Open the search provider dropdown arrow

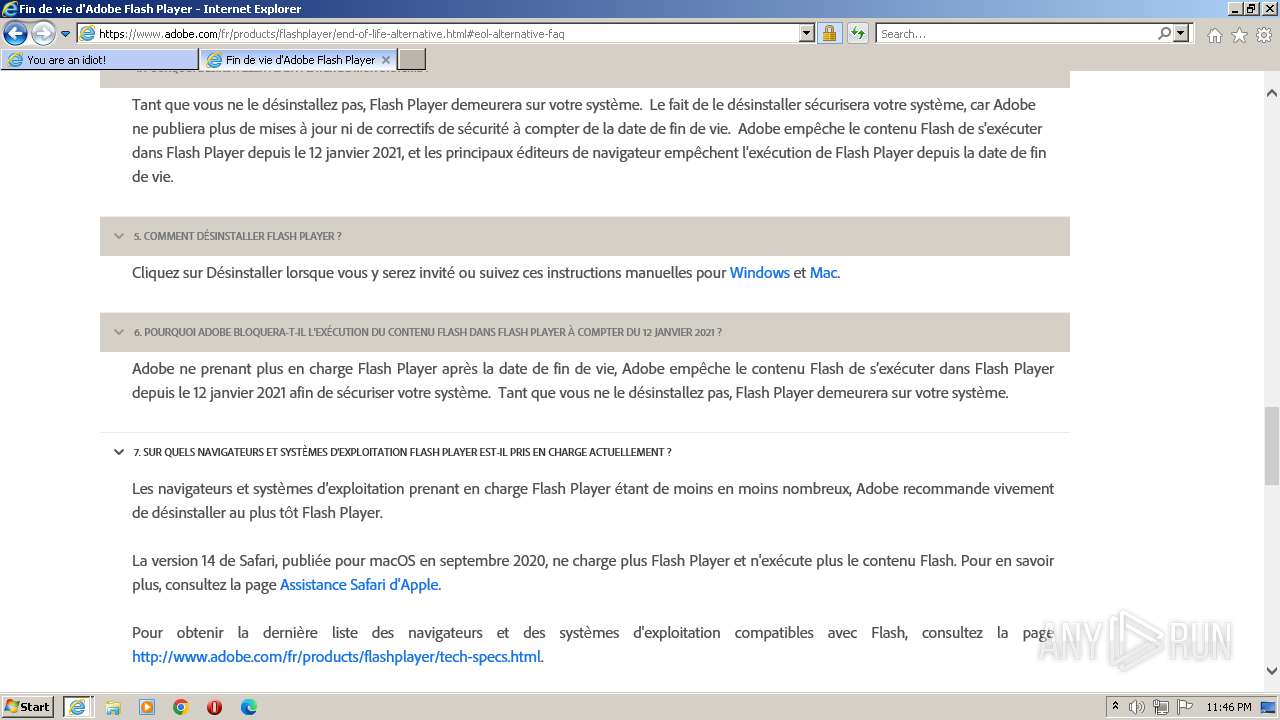[1182, 34]
